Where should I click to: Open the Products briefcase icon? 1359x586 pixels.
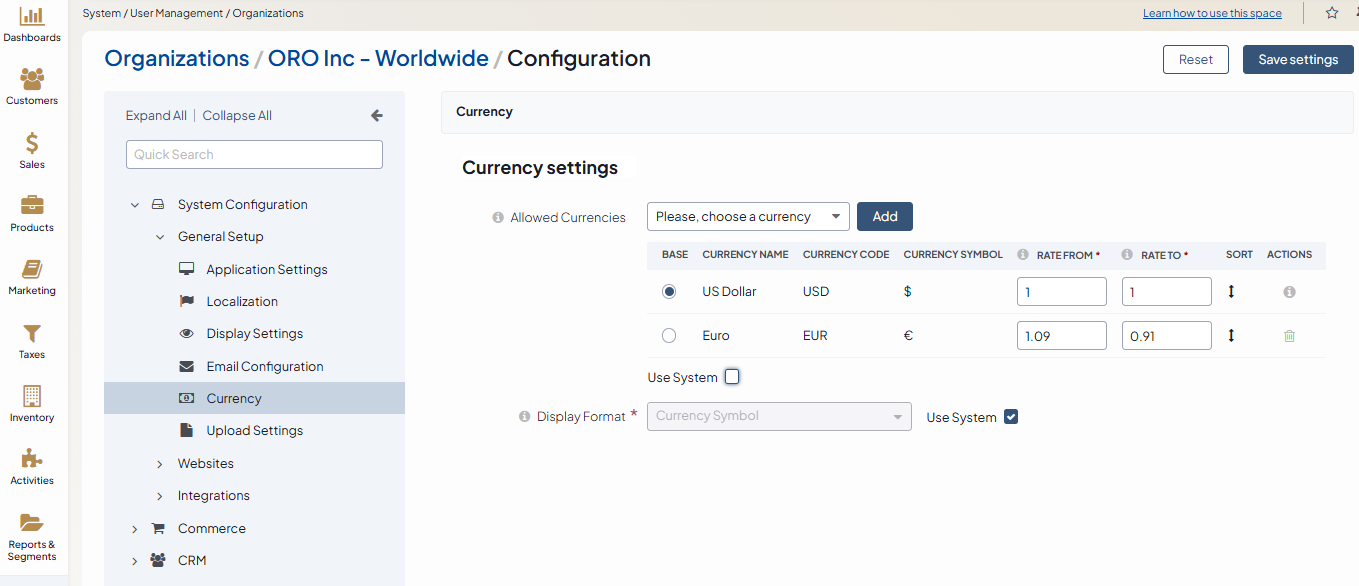coord(32,206)
